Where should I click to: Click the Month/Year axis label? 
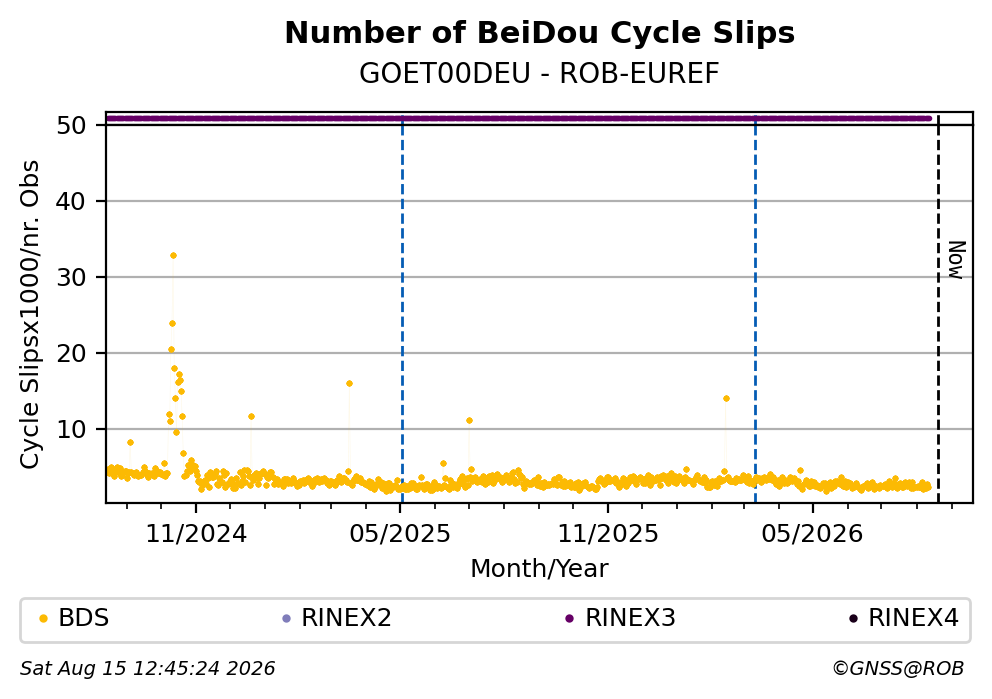pos(539,569)
